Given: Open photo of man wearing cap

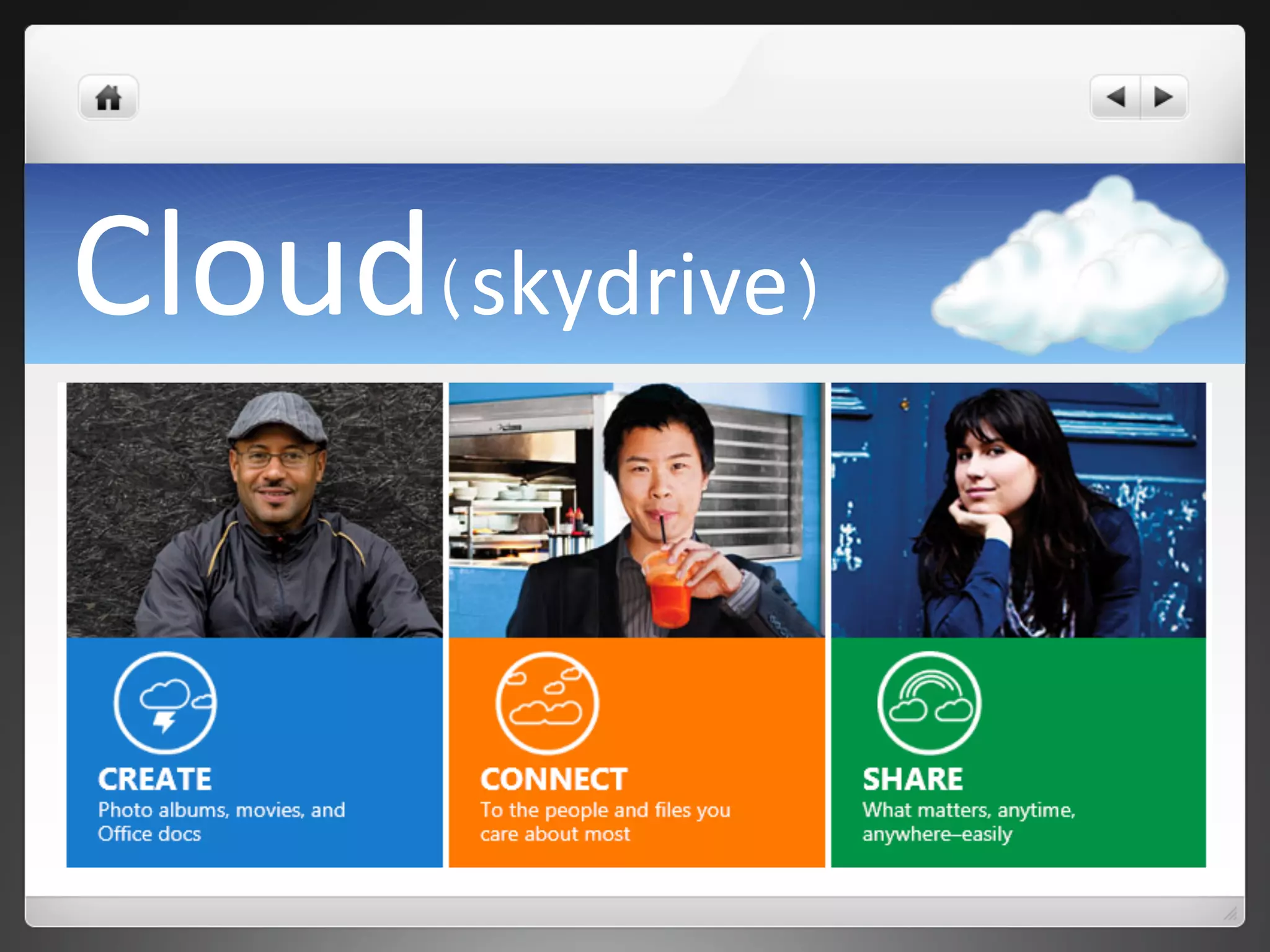Looking at the screenshot, I should (255, 509).
